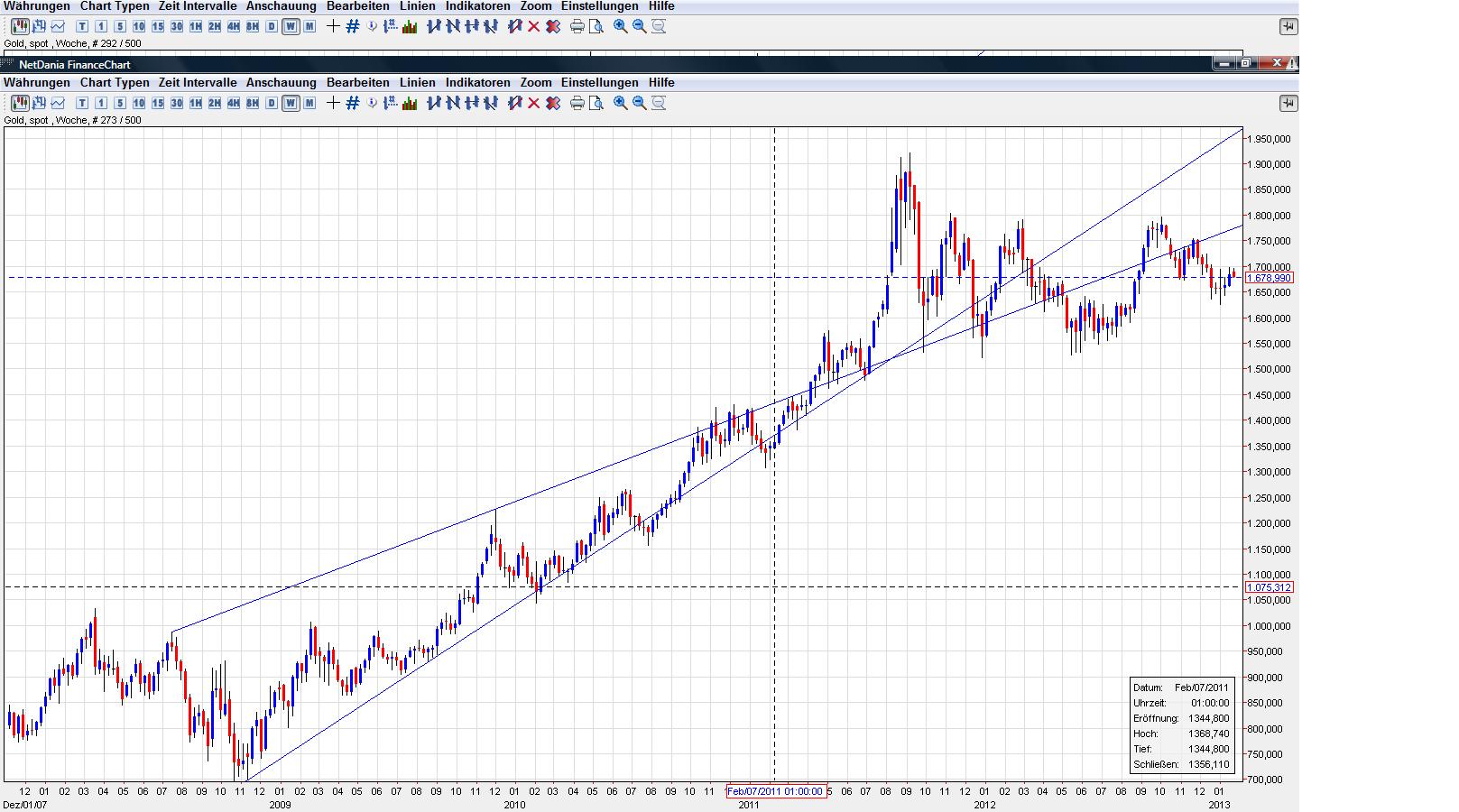Open Zoom menu in front window
The image size is (1459, 812).
tap(536, 82)
